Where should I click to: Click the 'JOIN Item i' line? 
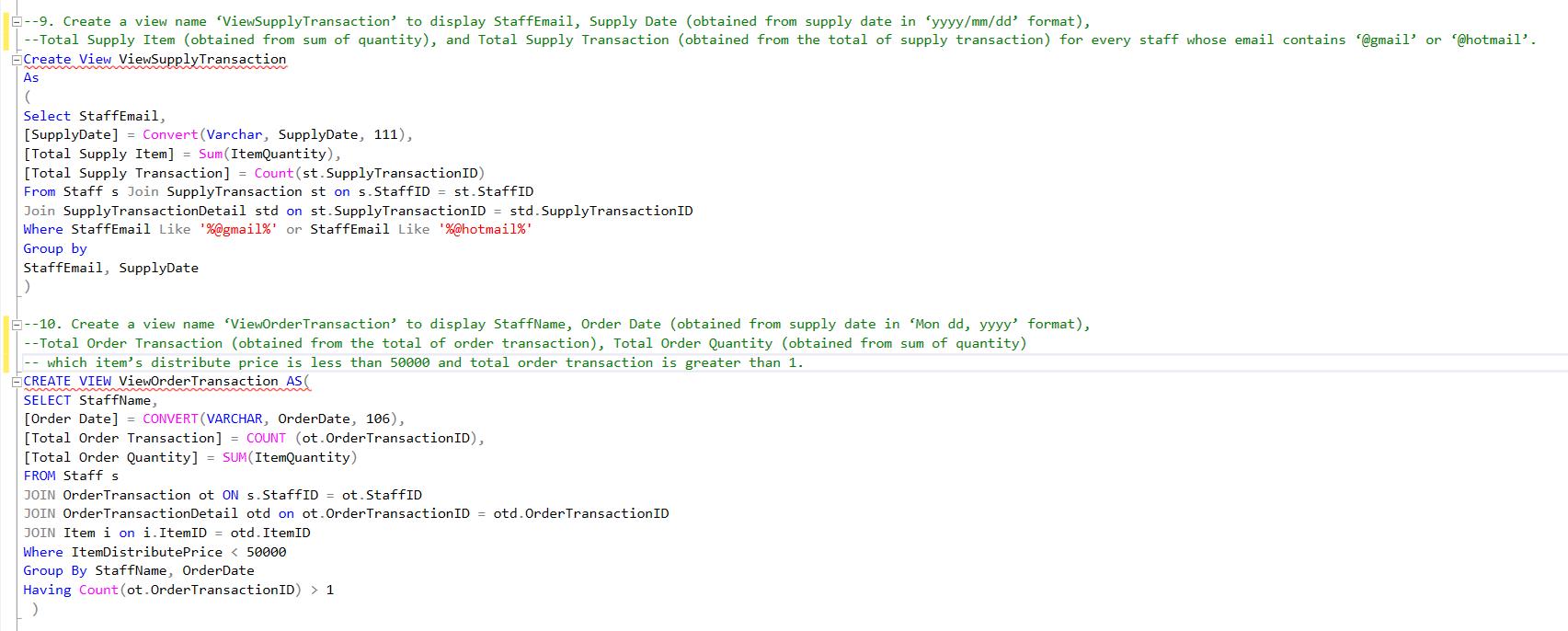point(78,533)
